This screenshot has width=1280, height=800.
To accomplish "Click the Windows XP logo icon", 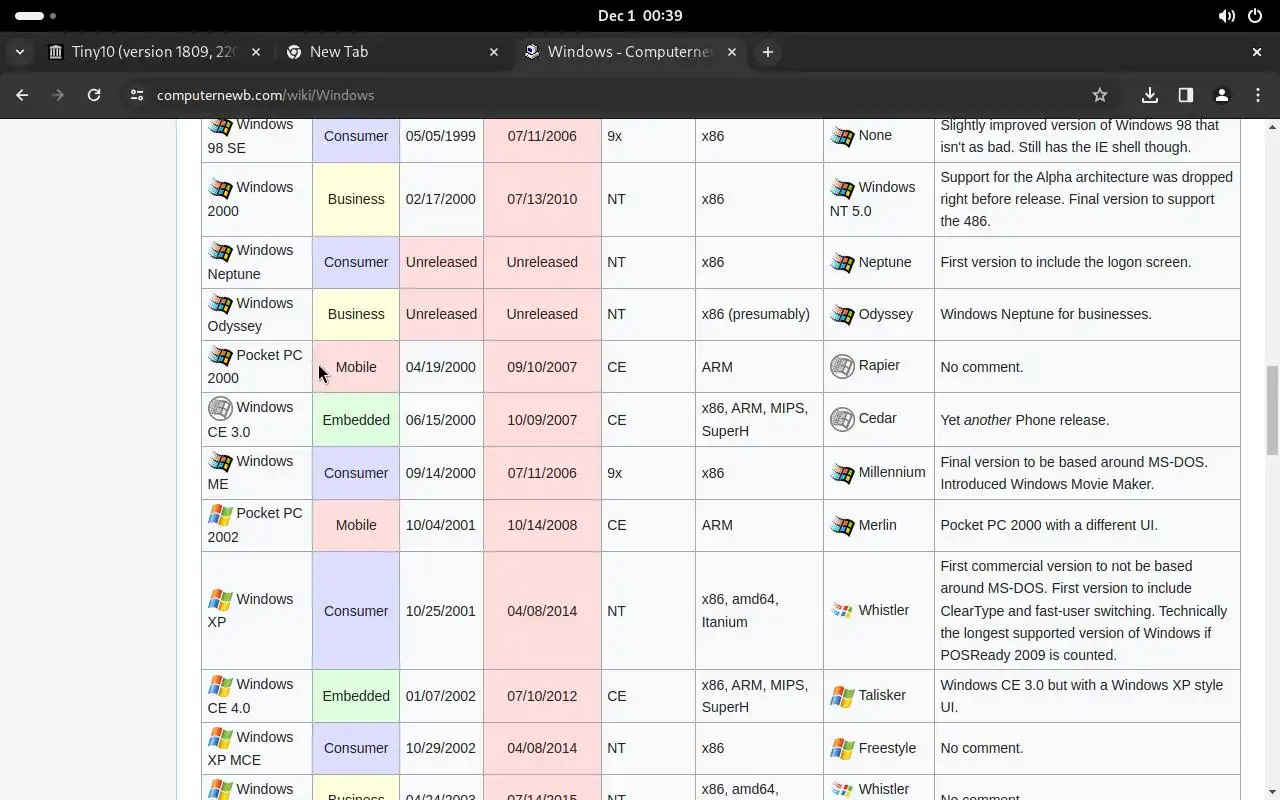I will click(220, 600).
